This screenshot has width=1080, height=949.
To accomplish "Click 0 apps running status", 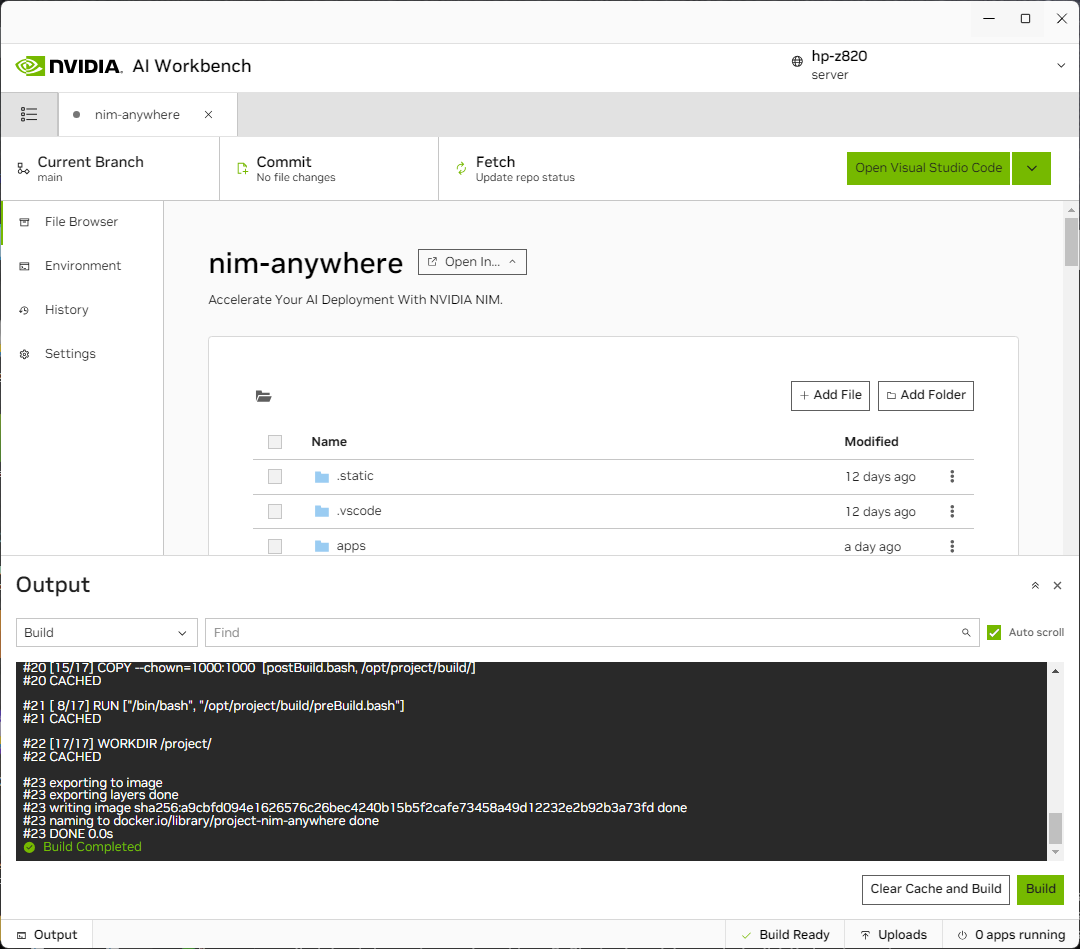I will click(x=1011, y=935).
